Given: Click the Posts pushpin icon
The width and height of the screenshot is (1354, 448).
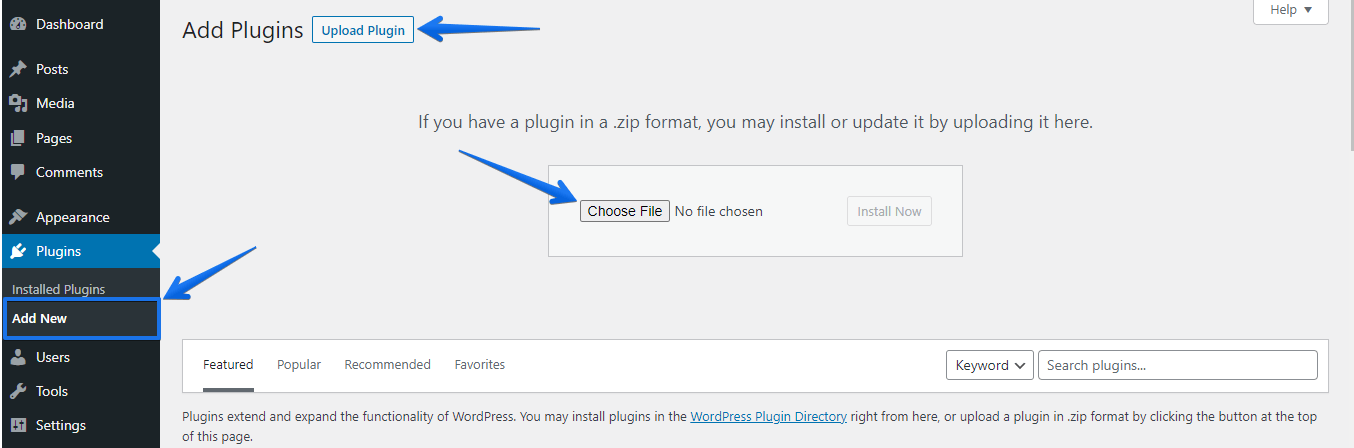Looking at the screenshot, I should [18, 69].
